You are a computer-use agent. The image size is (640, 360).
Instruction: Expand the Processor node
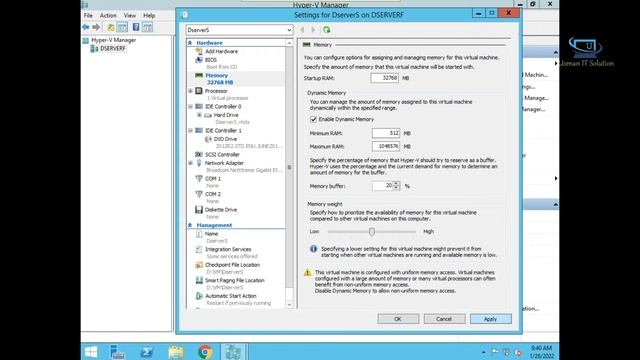coord(191,91)
